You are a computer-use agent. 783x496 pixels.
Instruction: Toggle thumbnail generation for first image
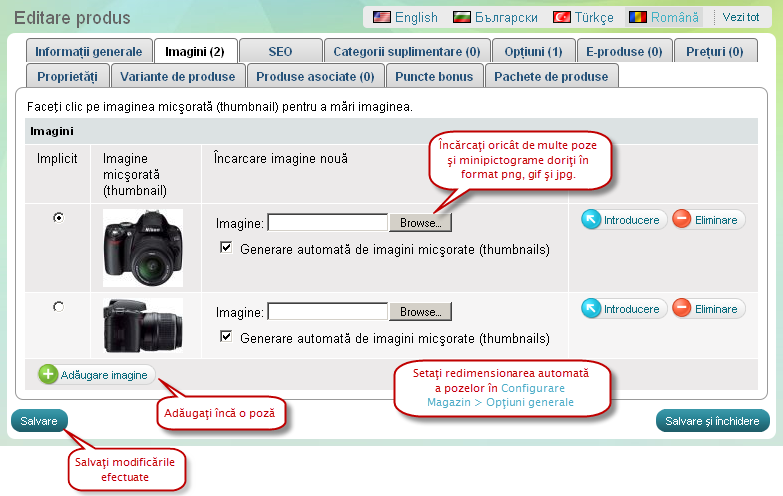226,247
